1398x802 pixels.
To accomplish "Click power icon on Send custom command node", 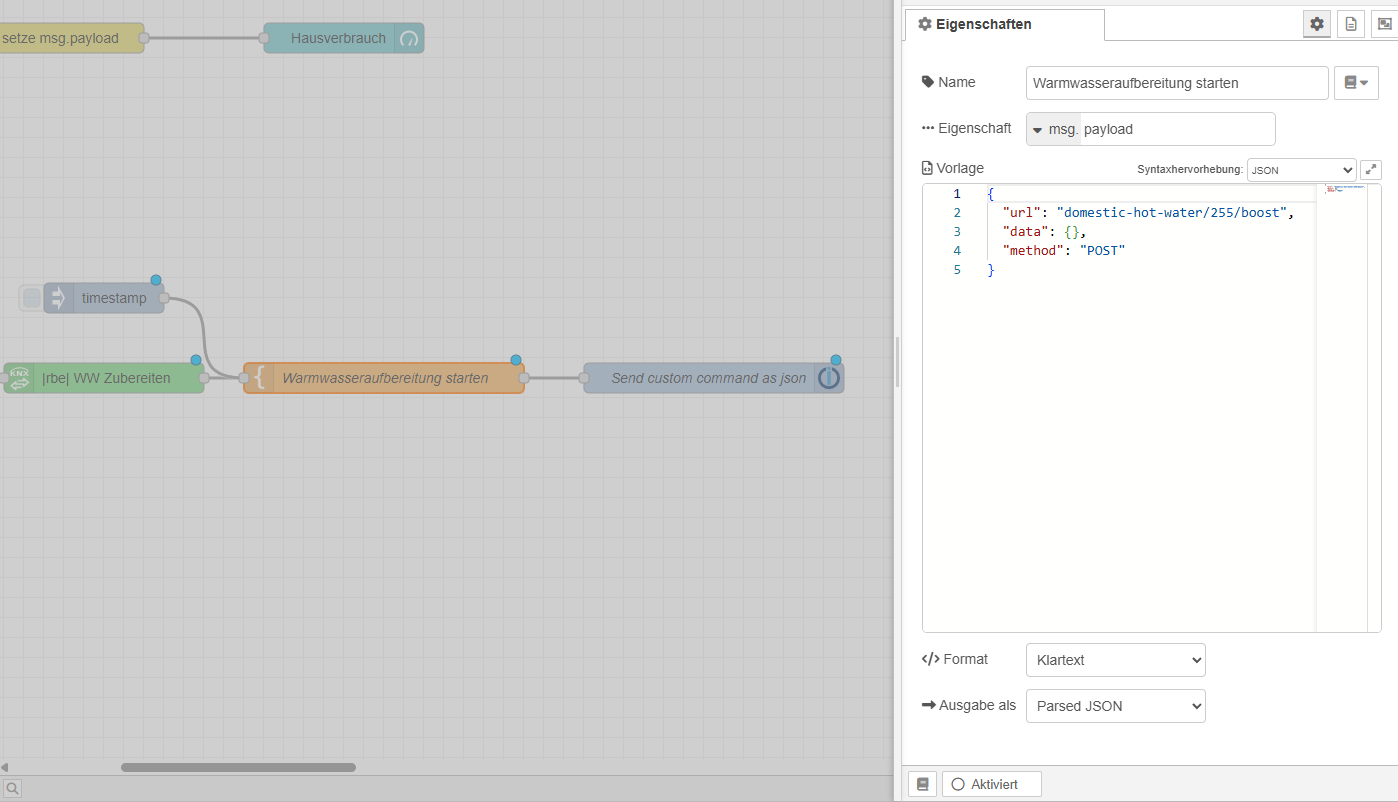I will 829,378.
